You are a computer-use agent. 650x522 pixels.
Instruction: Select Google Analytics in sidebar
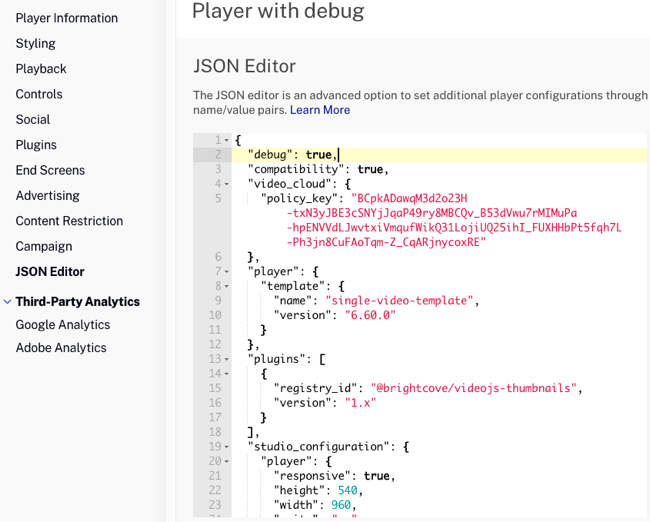point(62,325)
